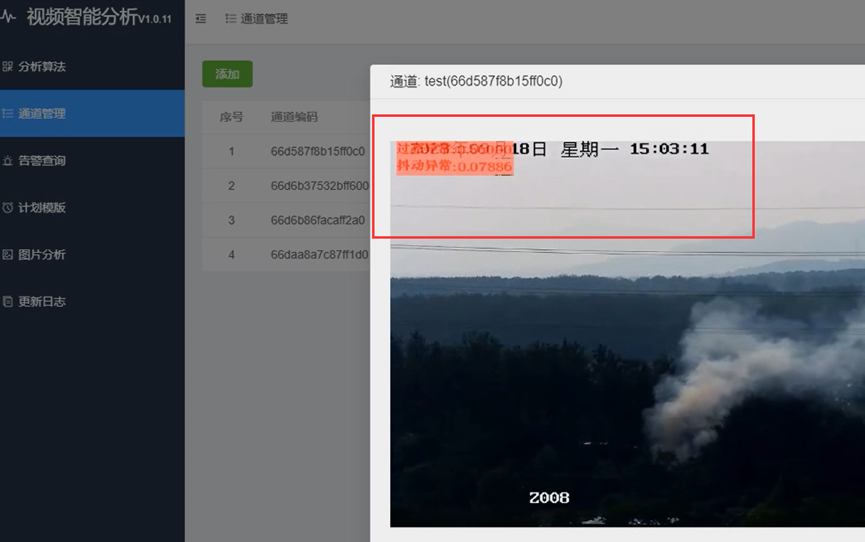This screenshot has height=542, width=865.
Task: Click the 计划模版 clock icon
Action: (x=8, y=208)
